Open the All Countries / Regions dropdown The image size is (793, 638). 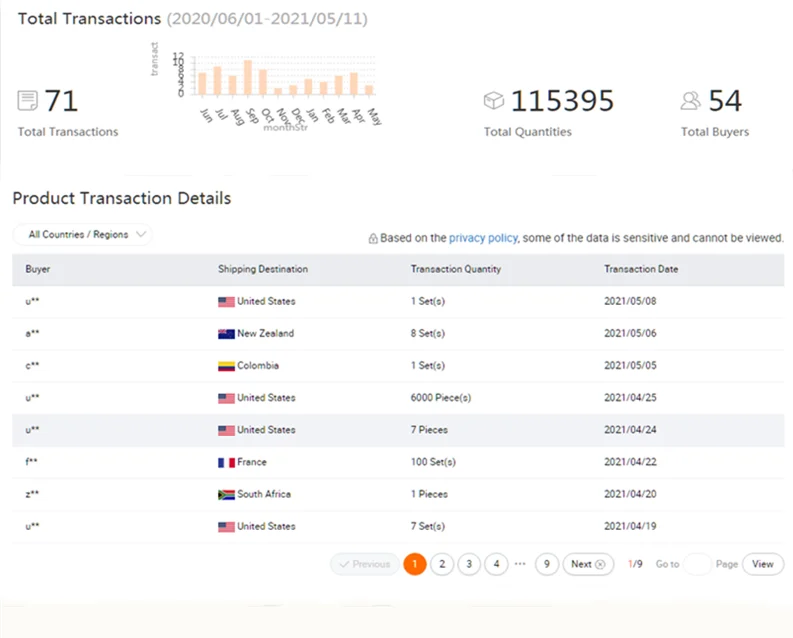[82, 235]
